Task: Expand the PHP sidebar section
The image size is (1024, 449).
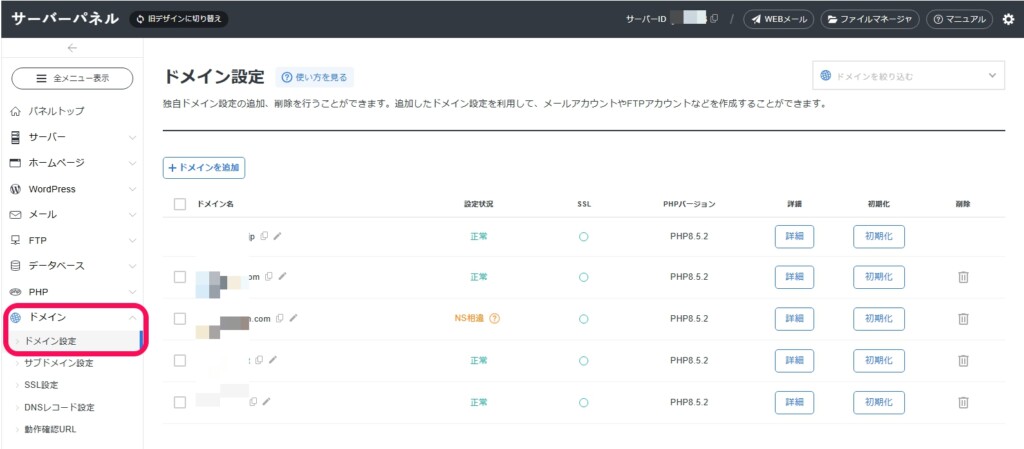Action: click(x=72, y=292)
